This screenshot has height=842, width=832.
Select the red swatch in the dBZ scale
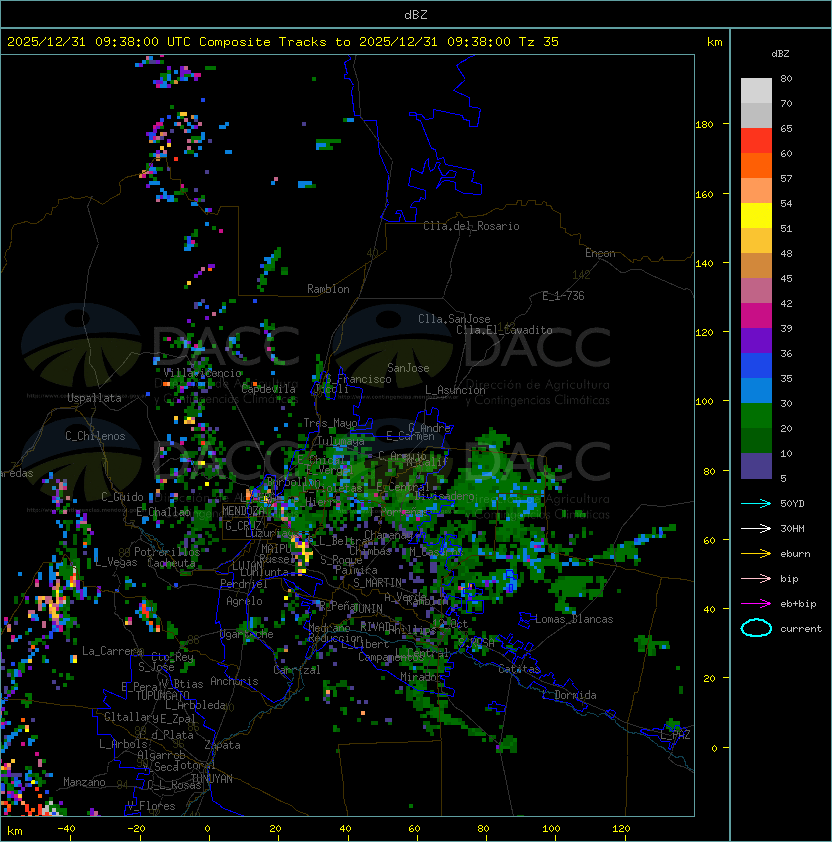pos(756,141)
